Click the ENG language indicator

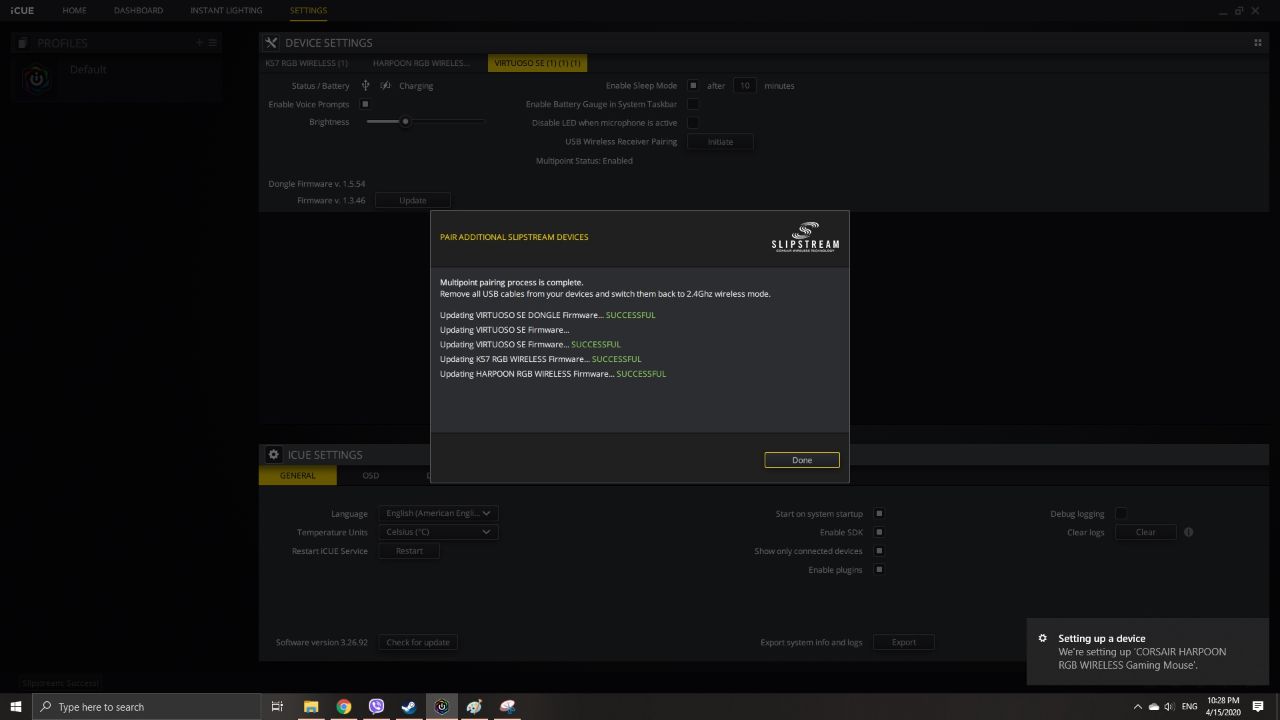(1190, 707)
